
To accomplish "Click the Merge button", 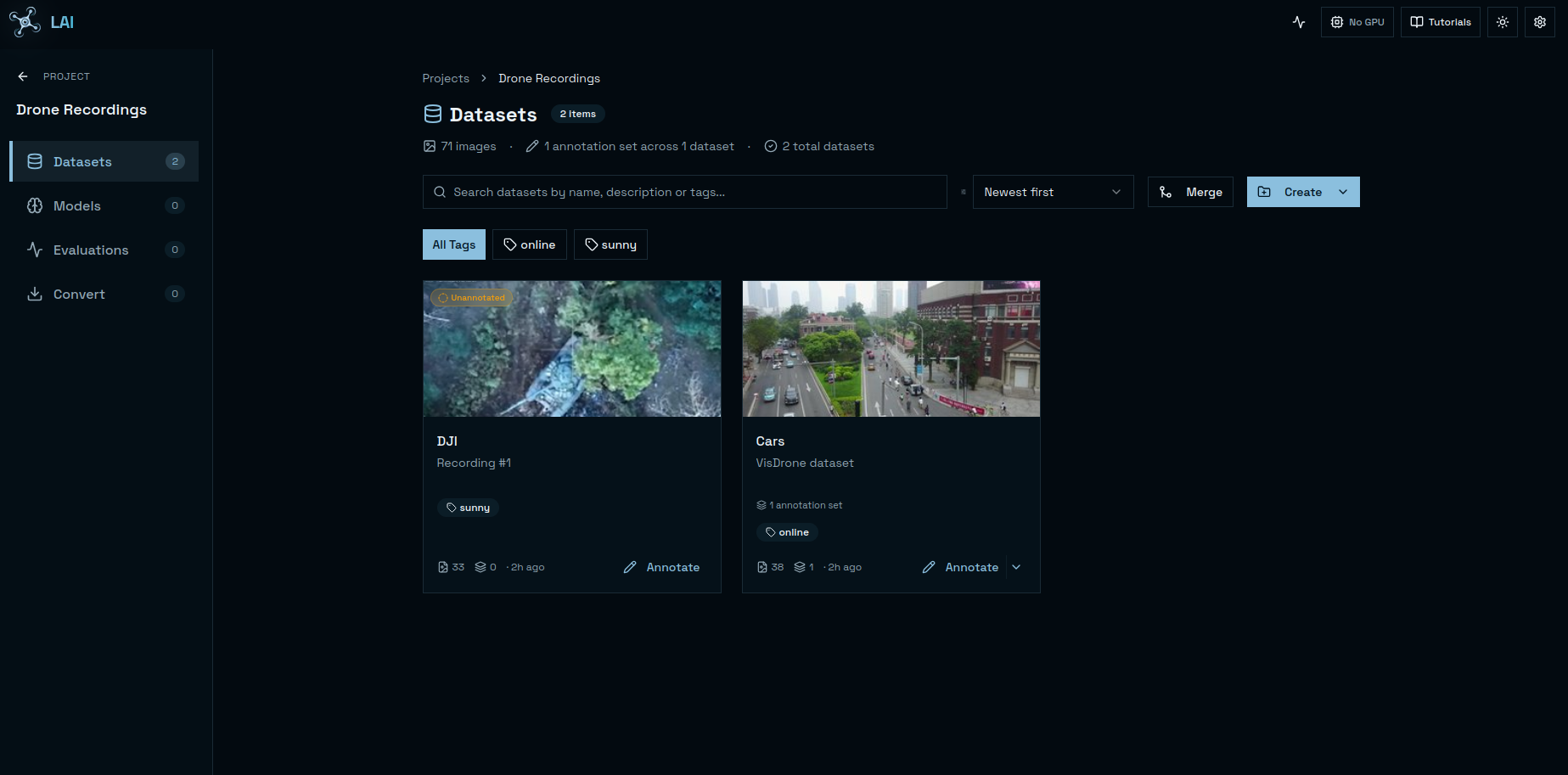I will pos(1190,192).
